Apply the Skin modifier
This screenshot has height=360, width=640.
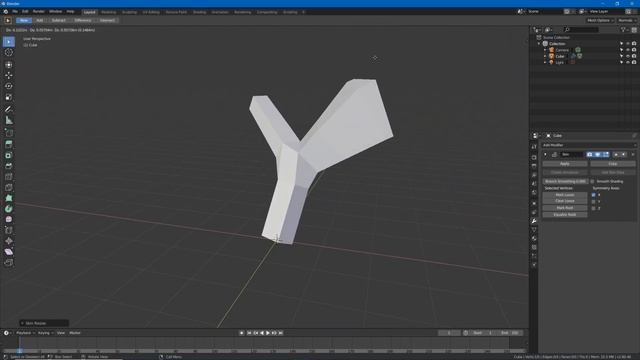(565, 164)
